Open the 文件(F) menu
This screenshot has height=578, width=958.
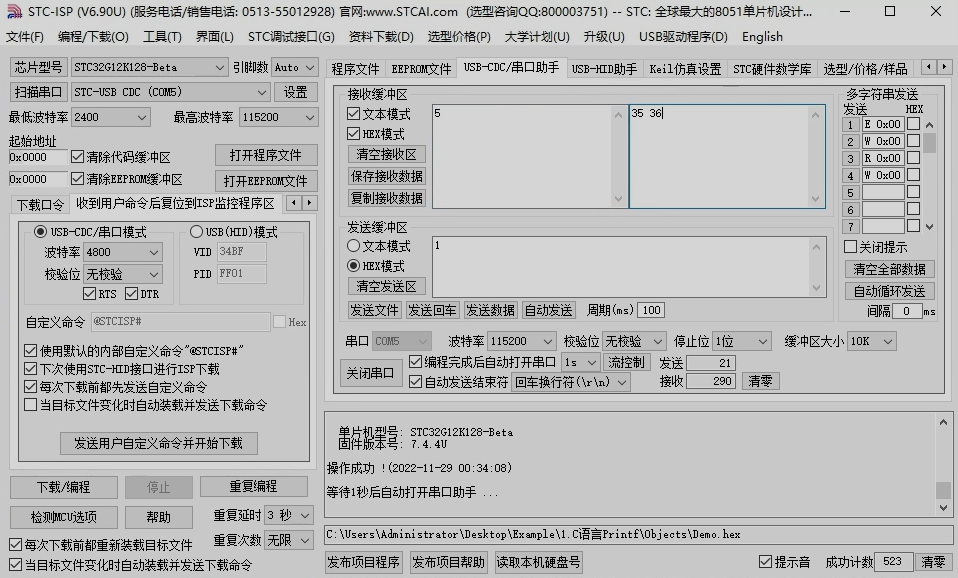[x=25, y=37]
